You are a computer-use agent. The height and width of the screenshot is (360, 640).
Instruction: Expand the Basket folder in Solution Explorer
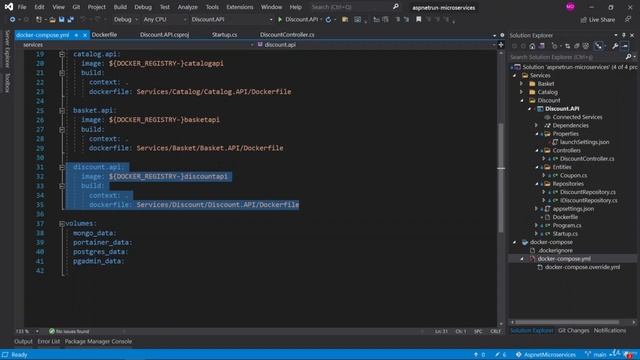coord(521,84)
